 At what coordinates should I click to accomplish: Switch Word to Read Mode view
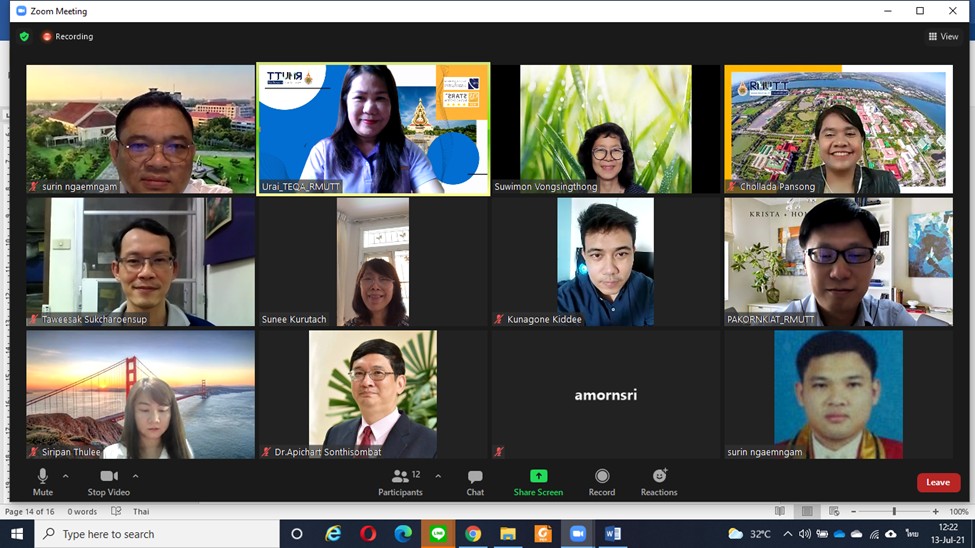click(780, 511)
